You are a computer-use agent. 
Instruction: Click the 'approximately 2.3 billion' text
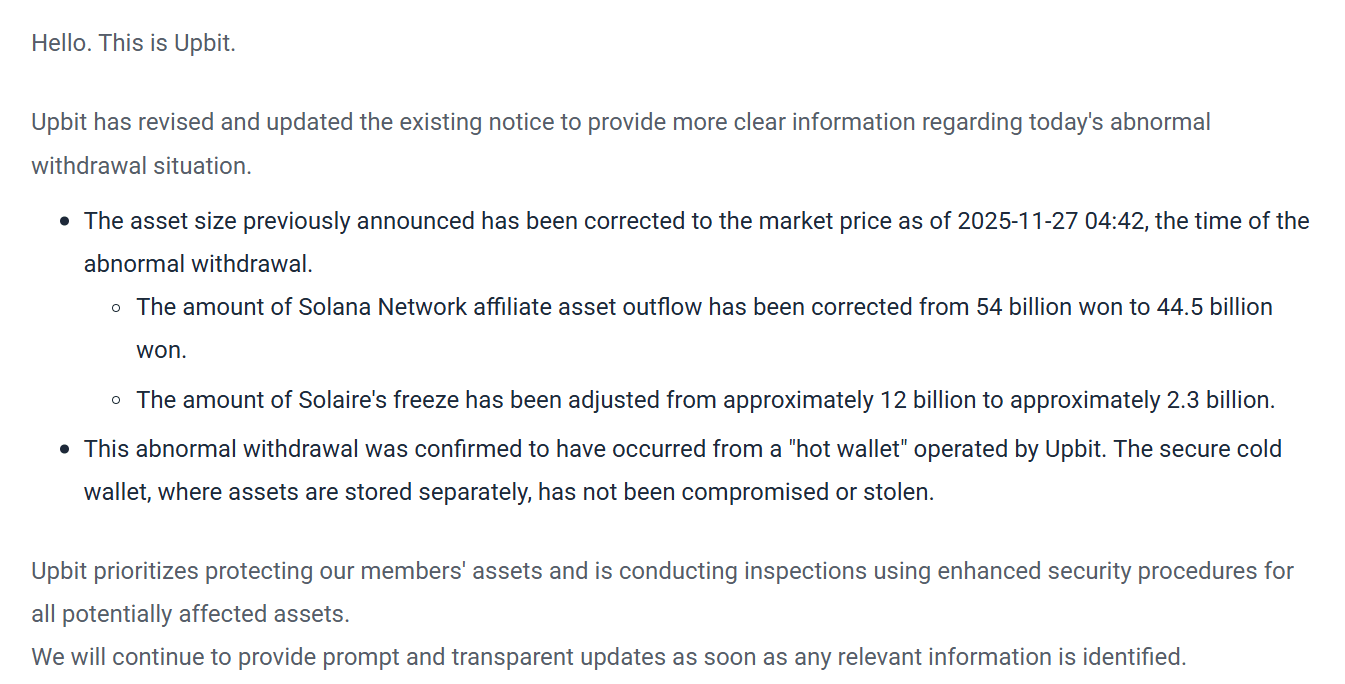point(1141,400)
